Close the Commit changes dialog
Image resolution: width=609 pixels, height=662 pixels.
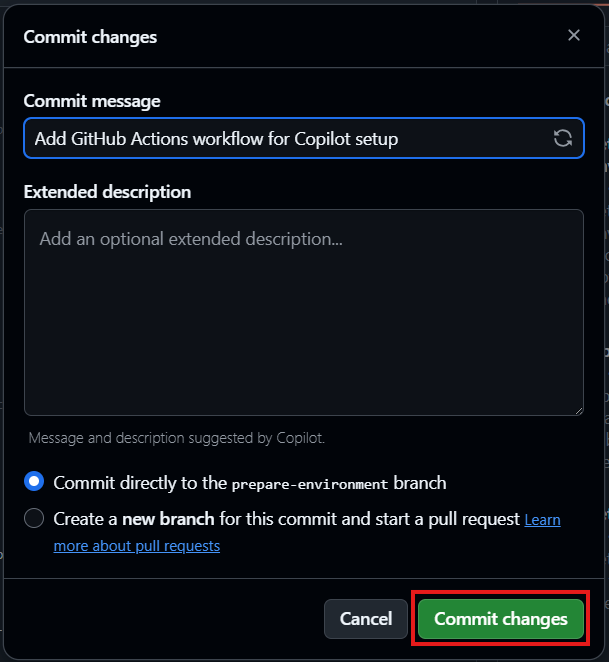click(573, 36)
